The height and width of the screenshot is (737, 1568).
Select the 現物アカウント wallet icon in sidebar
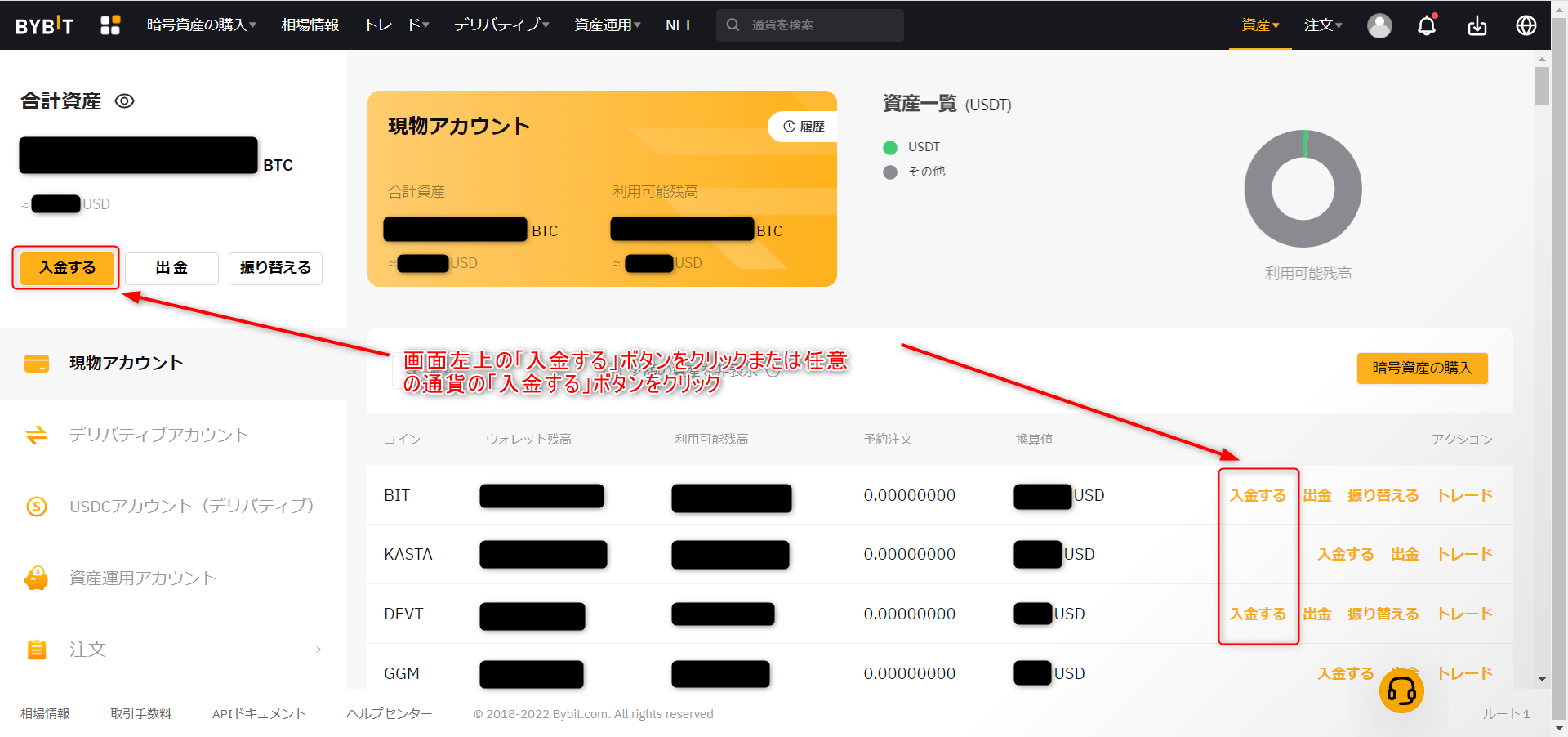click(x=37, y=364)
